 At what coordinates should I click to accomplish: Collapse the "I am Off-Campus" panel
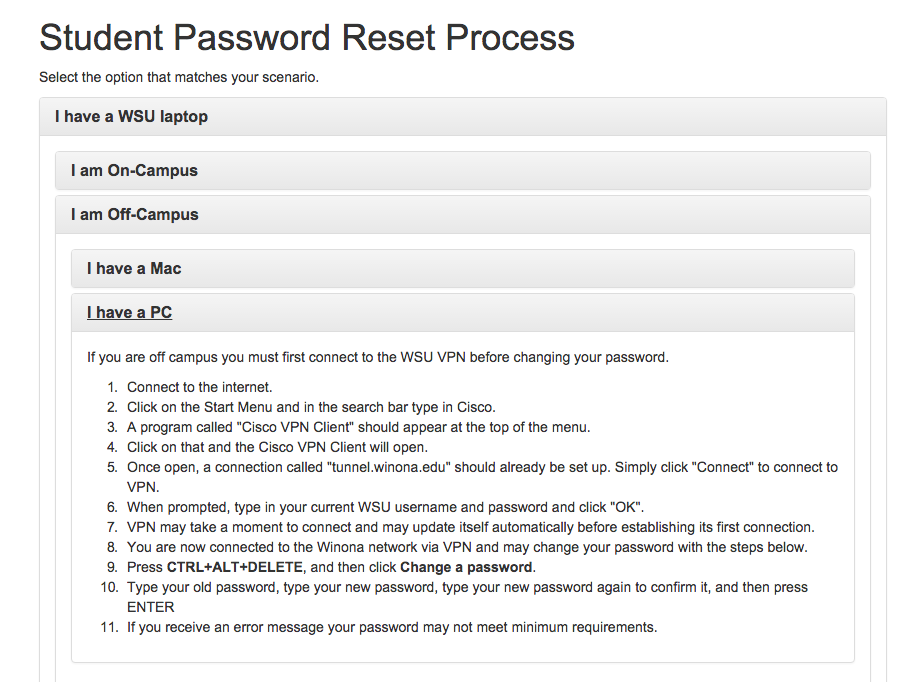[134, 214]
